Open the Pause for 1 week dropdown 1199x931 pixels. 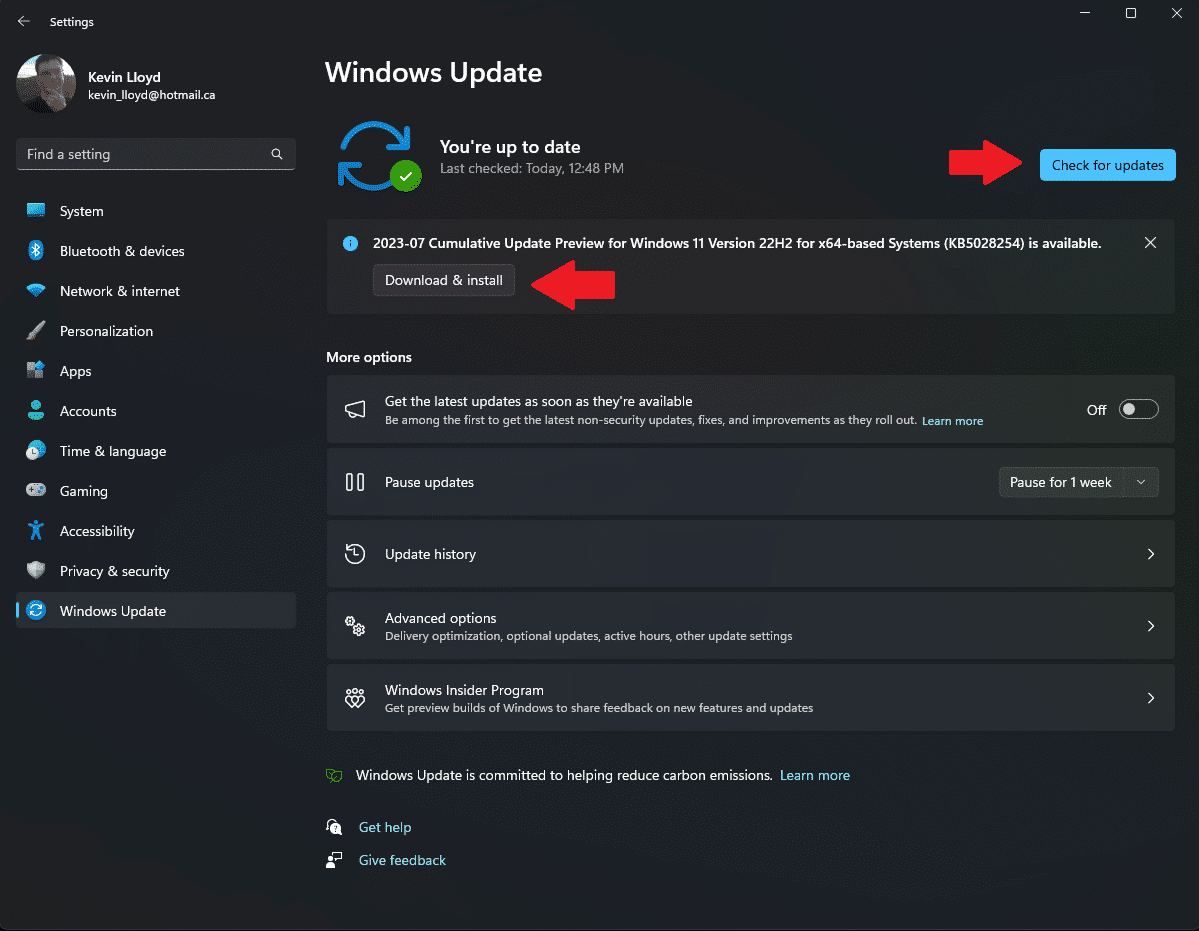coord(1078,482)
